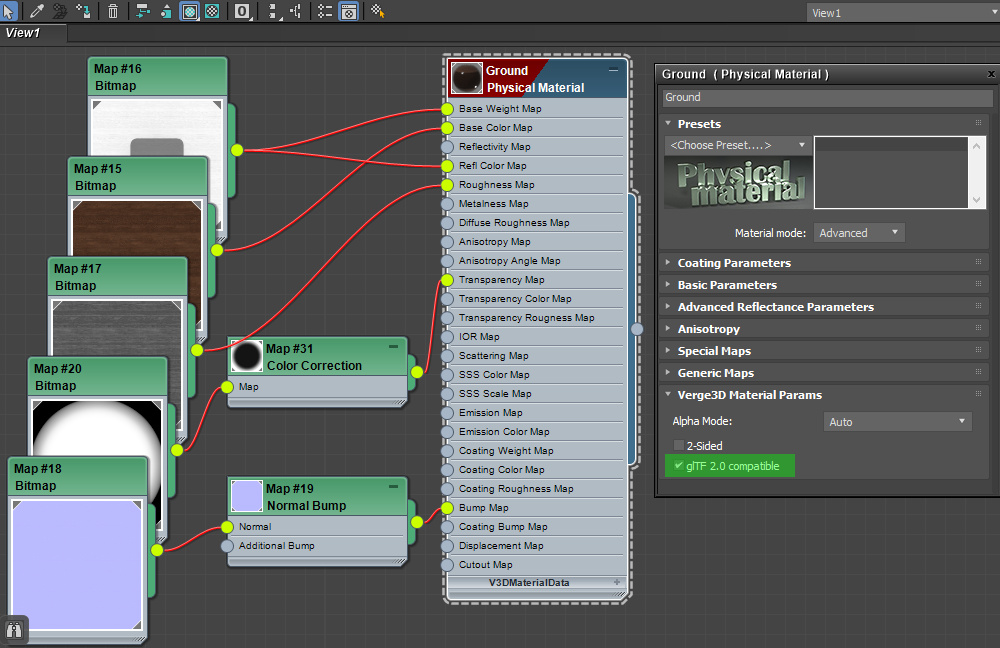Click the Emission Color Map slot label

pyautogui.click(x=504, y=432)
